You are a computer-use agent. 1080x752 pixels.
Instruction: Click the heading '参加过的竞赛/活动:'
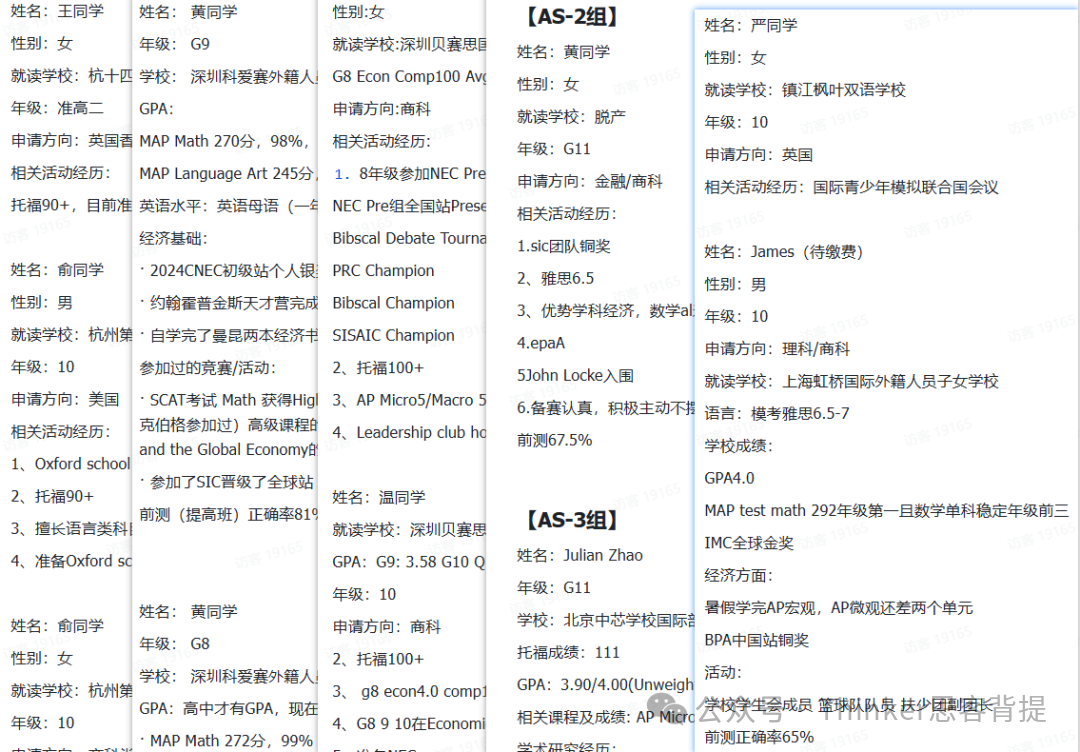click(x=207, y=368)
